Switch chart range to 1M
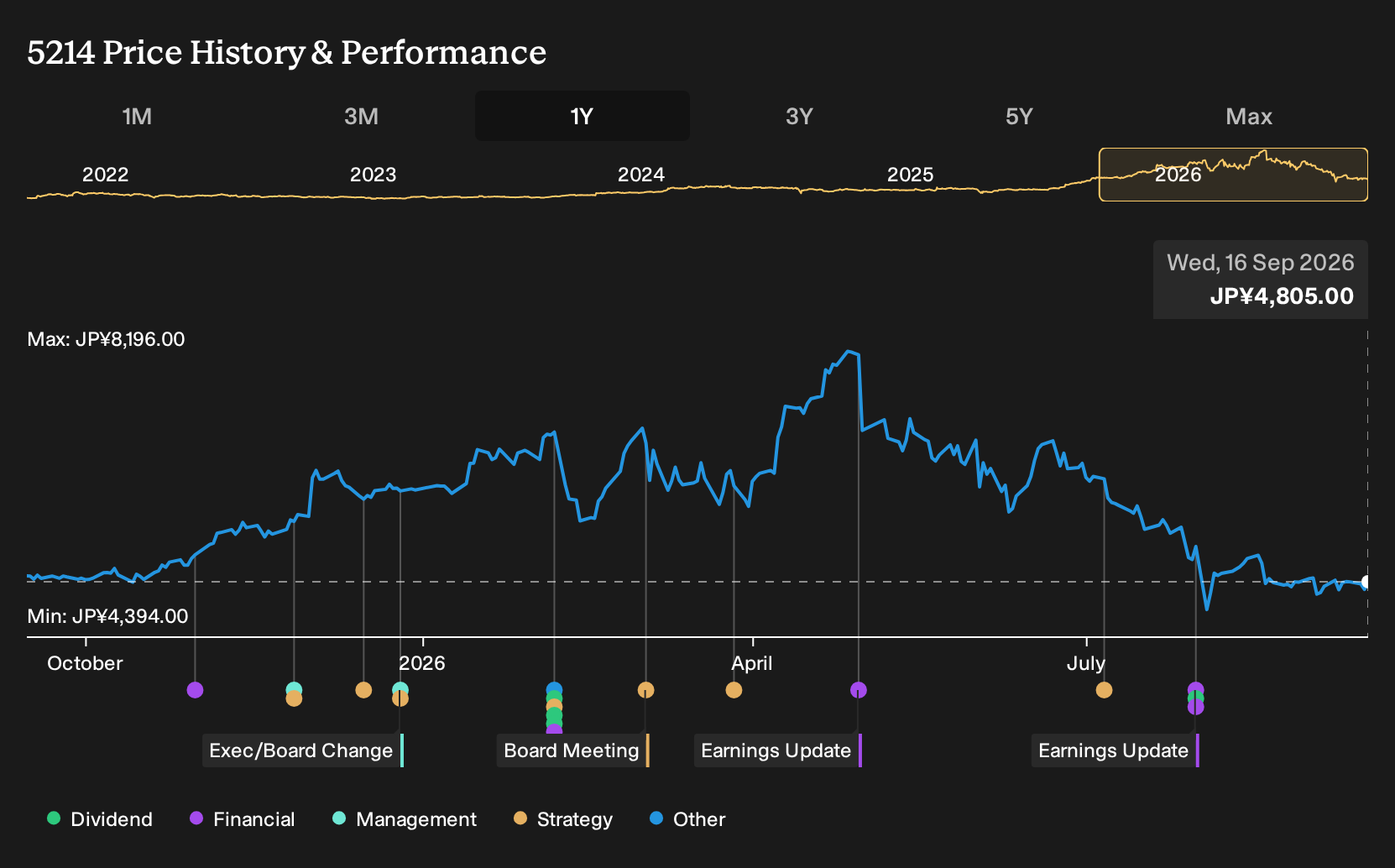 pos(137,116)
